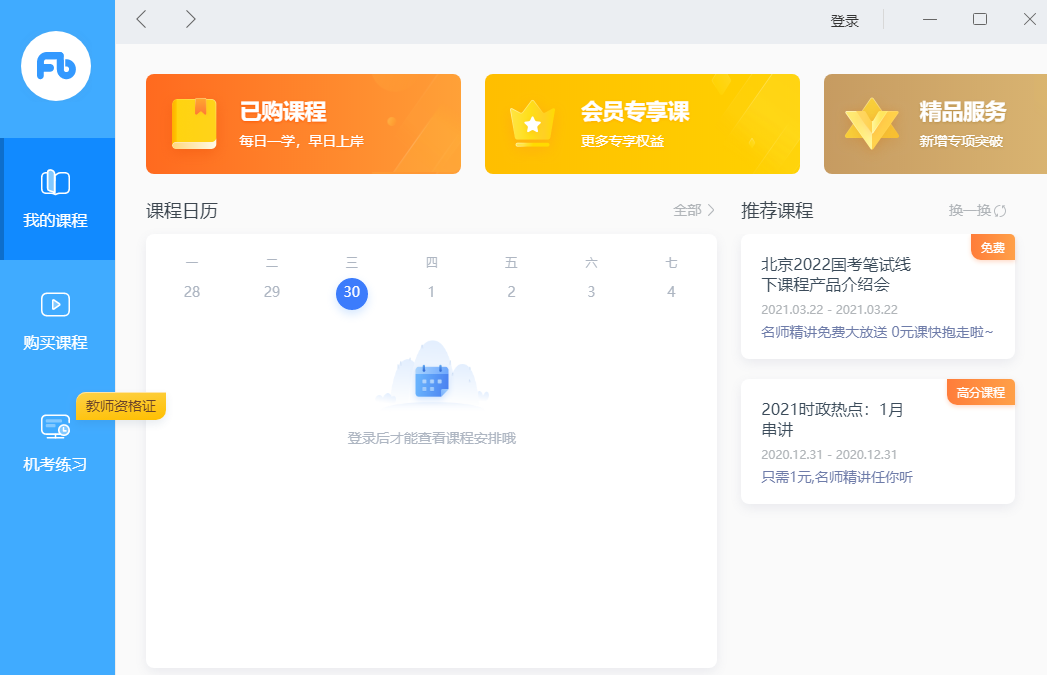Click the 精品服务 gold emblem icon

[x=871, y=124]
